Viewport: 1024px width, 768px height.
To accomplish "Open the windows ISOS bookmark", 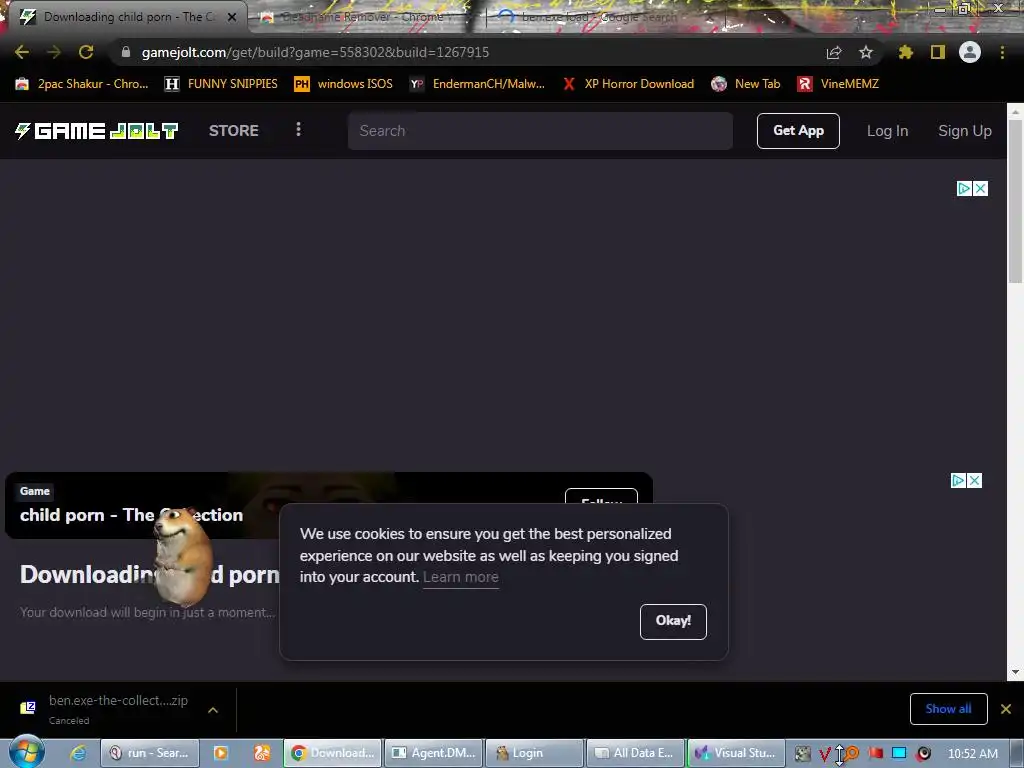I will tap(344, 84).
